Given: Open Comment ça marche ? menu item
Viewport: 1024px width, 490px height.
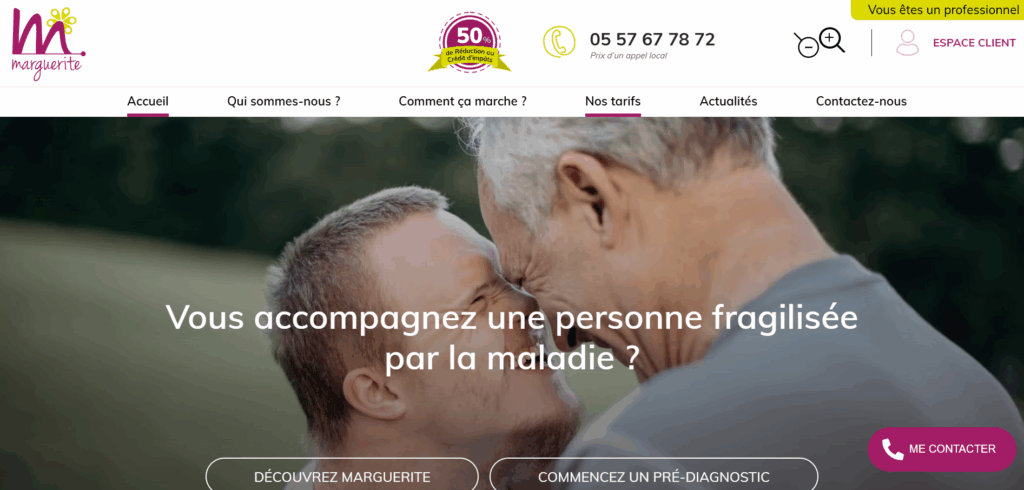Looking at the screenshot, I should 462,101.
